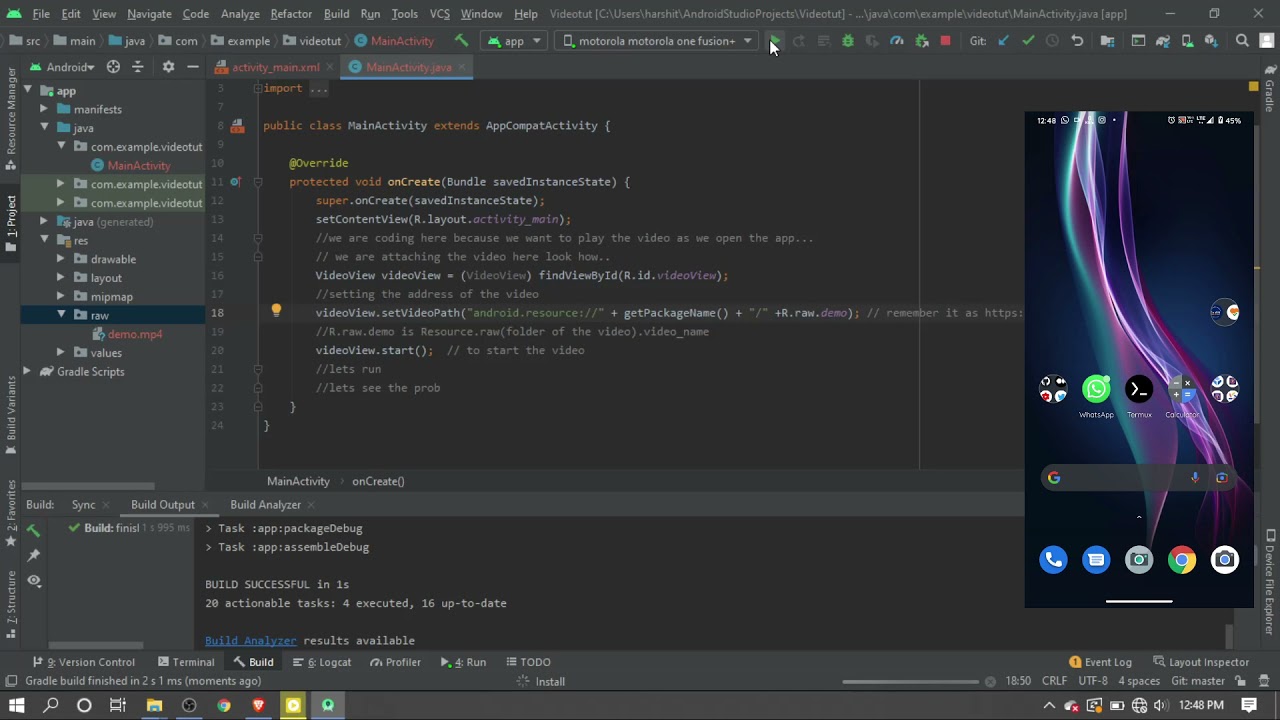Open the SDK Manager icon

pyautogui.click(x=1211, y=41)
